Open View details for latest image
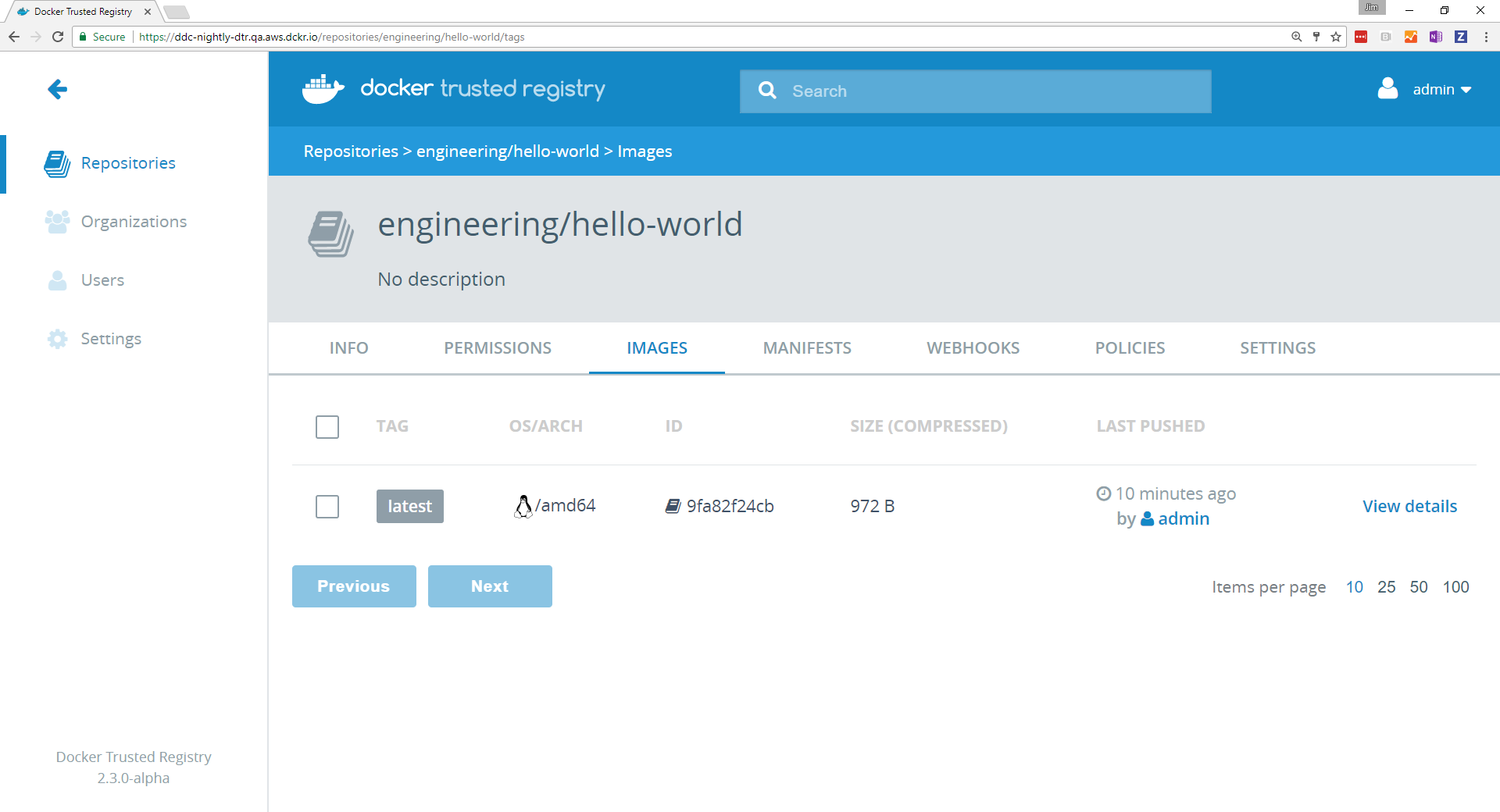The image size is (1500, 812). 1409,507
